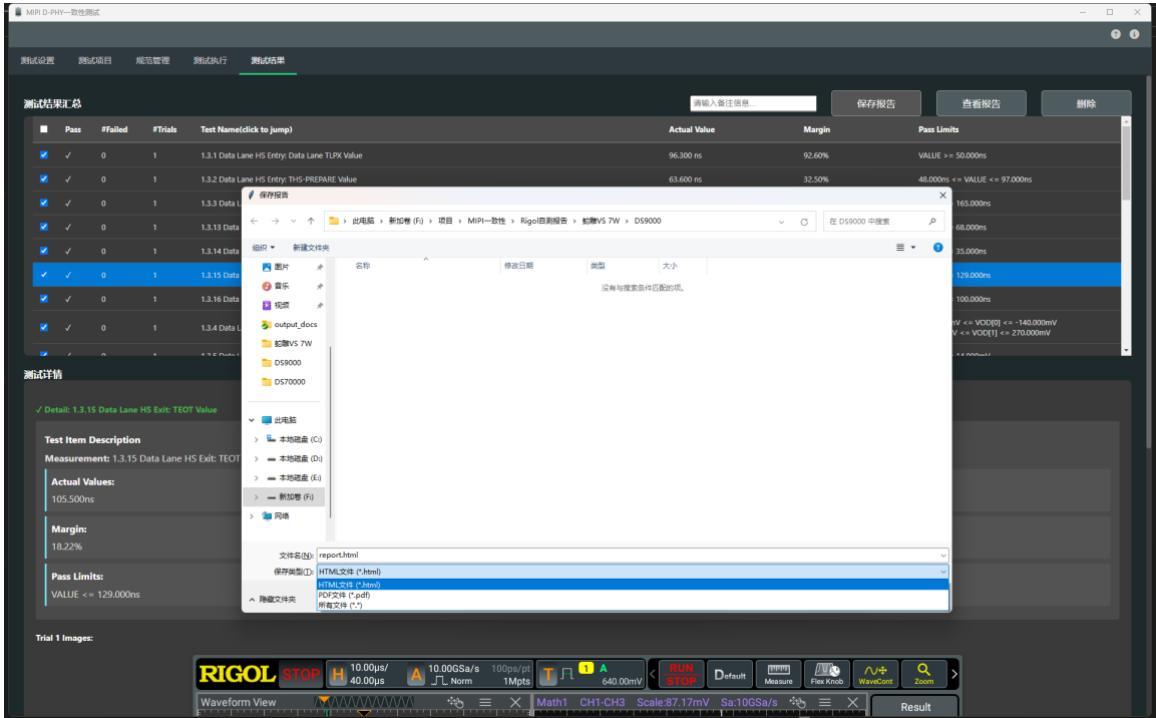This screenshot has height=718, width=1156.
Task: Click the orange A acquisition icon
Action: (416, 675)
